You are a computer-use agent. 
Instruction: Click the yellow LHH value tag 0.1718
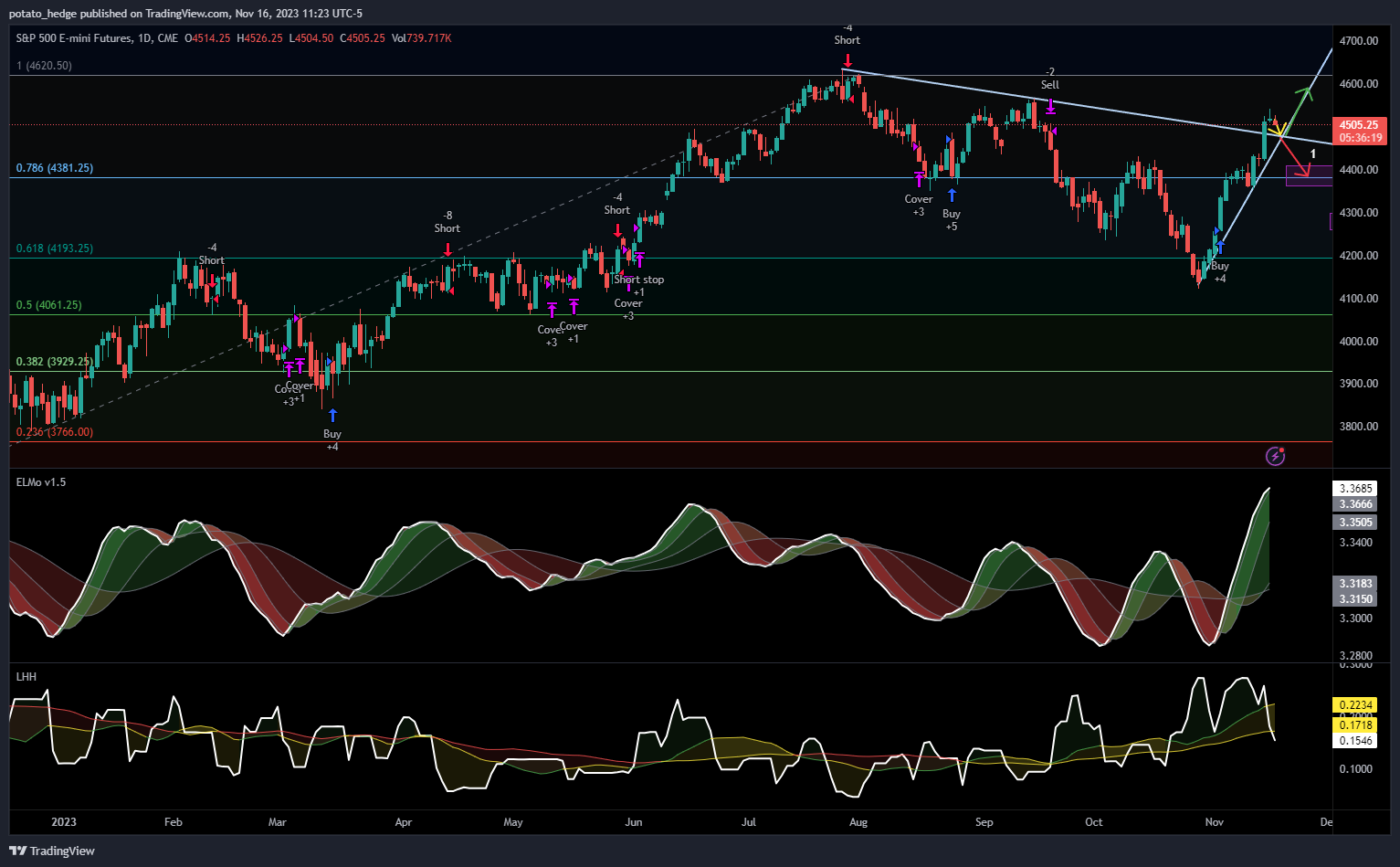(1356, 725)
